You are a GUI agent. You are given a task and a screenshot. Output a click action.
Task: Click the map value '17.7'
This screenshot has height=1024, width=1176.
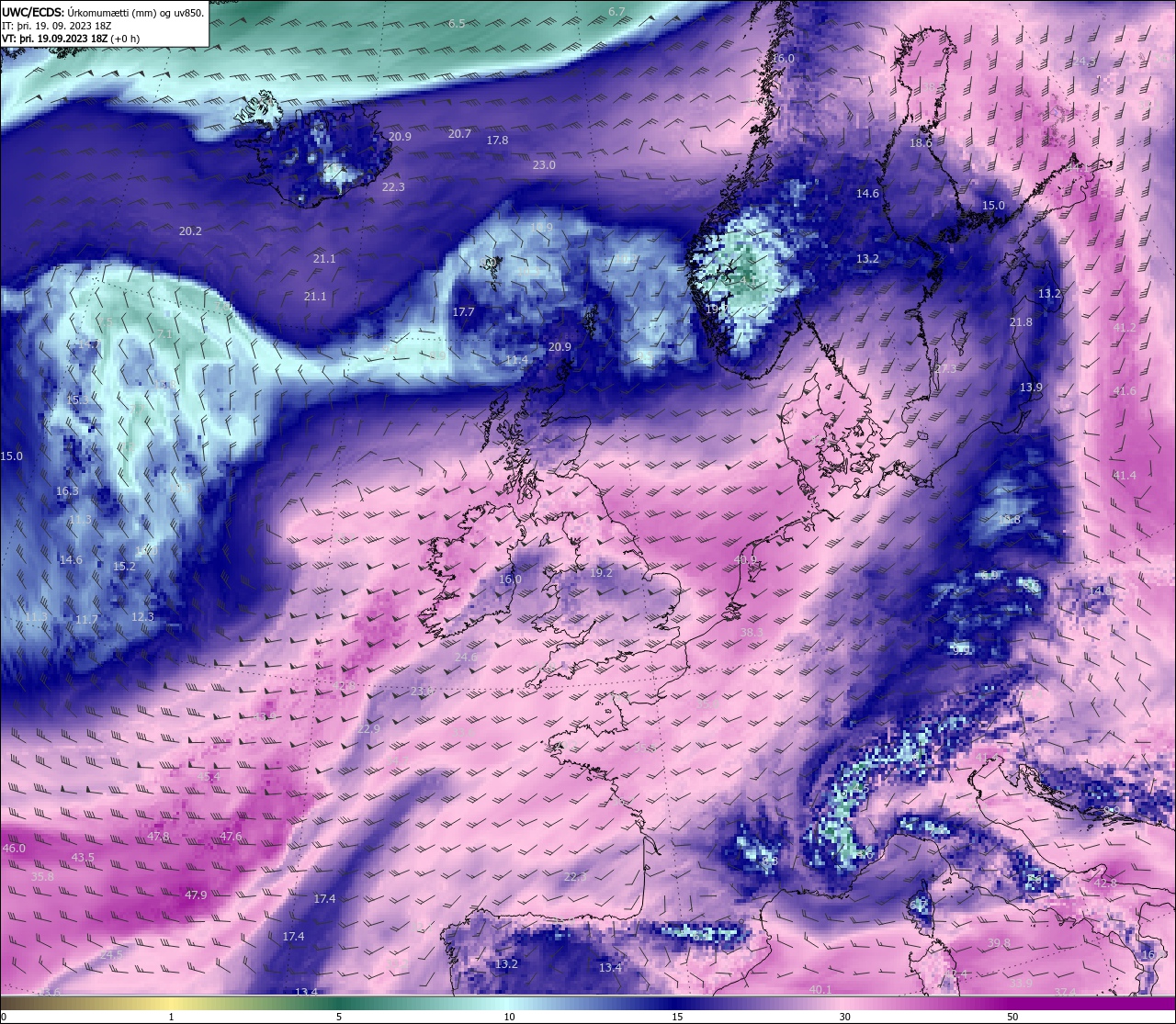click(x=463, y=312)
